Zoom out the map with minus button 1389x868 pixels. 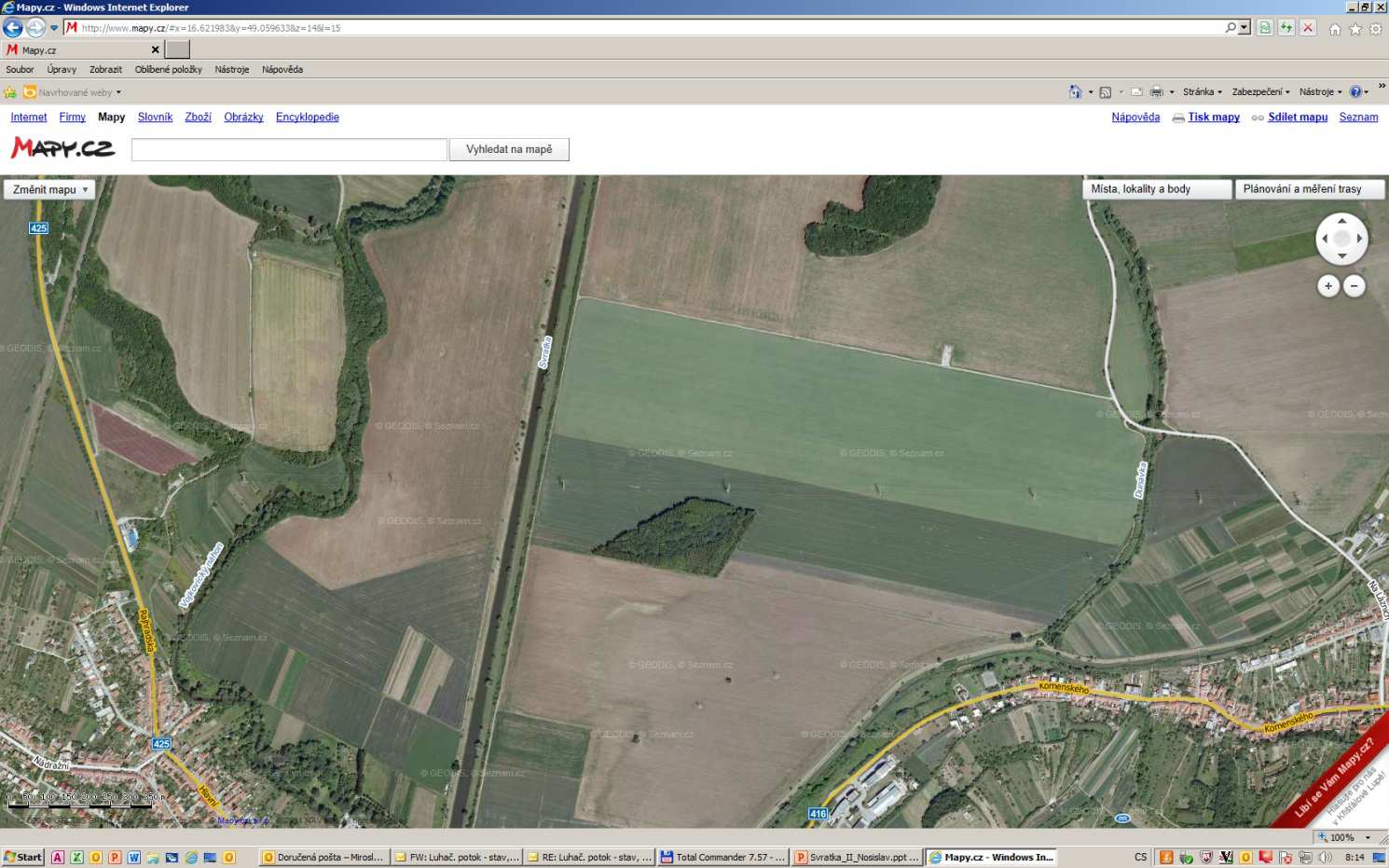[1355, 286]
